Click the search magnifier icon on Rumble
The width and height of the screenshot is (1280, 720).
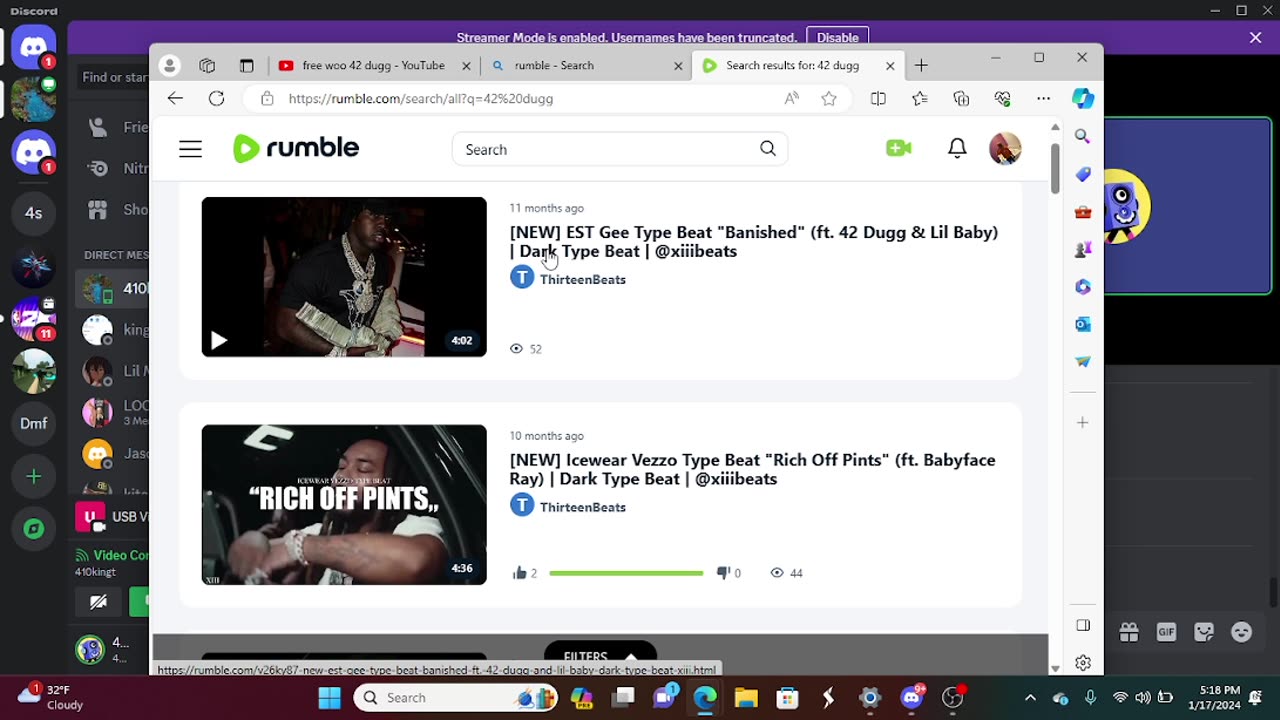click(768, 149)
